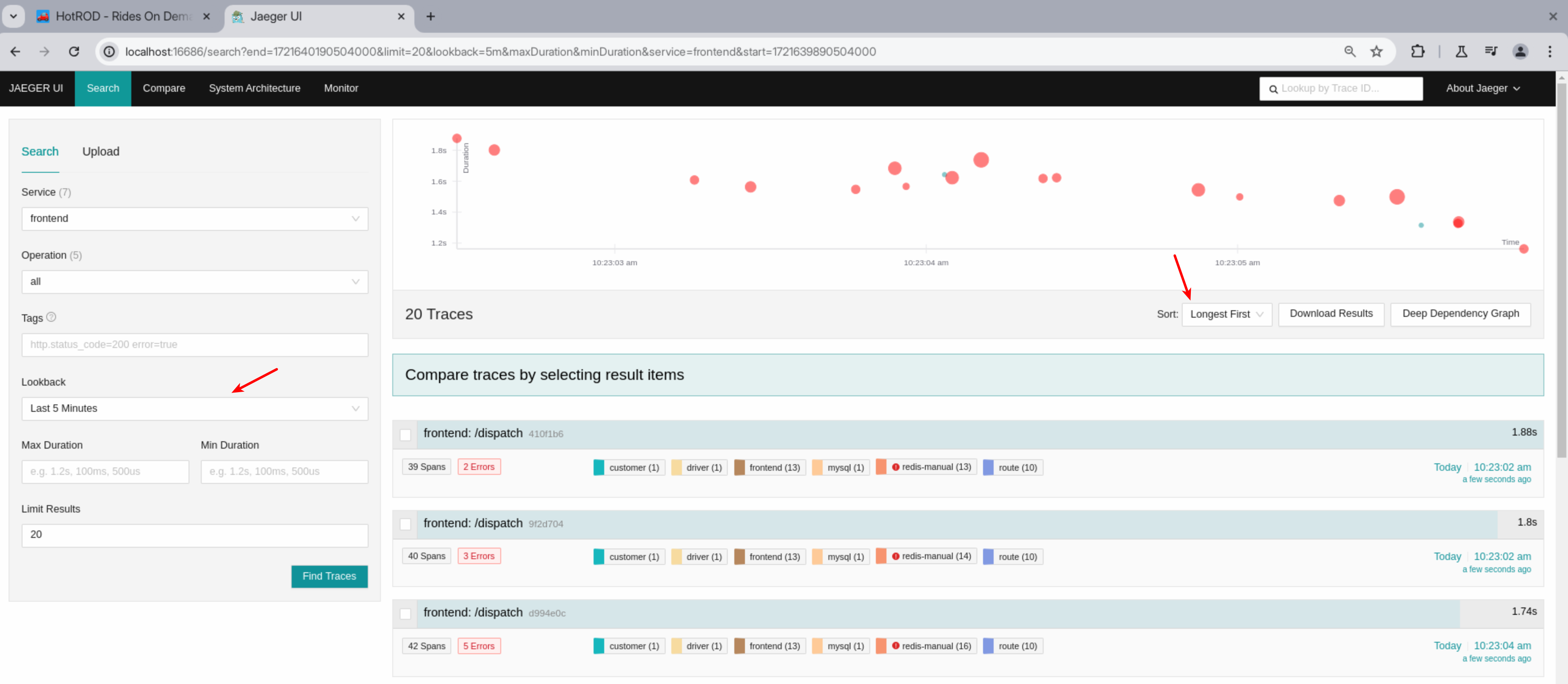The image size is (1568, 684).
Task: Open System Architecture in the nav bar
Action: [254, 88]
